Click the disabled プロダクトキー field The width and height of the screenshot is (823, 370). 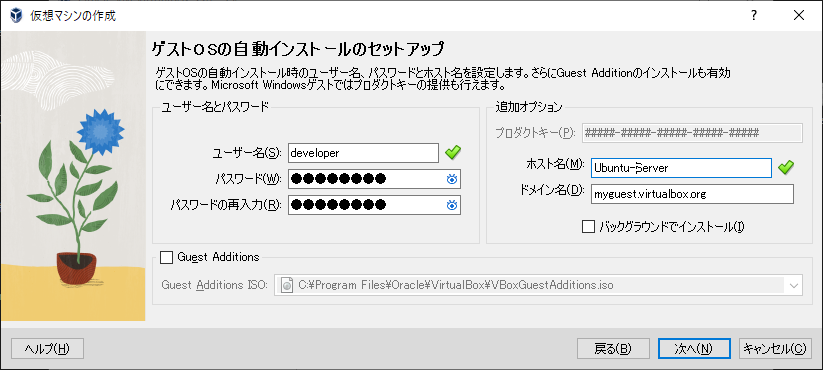click(x=692, y=133)
